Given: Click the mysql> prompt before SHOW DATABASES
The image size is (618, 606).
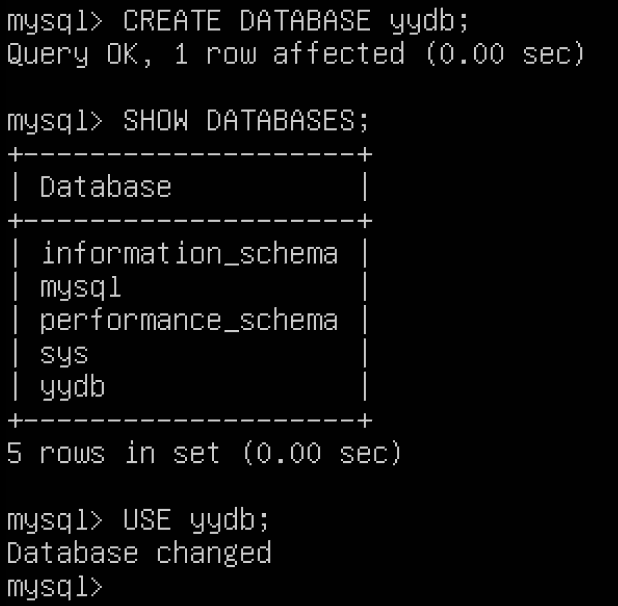Looking at the screenshot, I should (x=55, y=121).
